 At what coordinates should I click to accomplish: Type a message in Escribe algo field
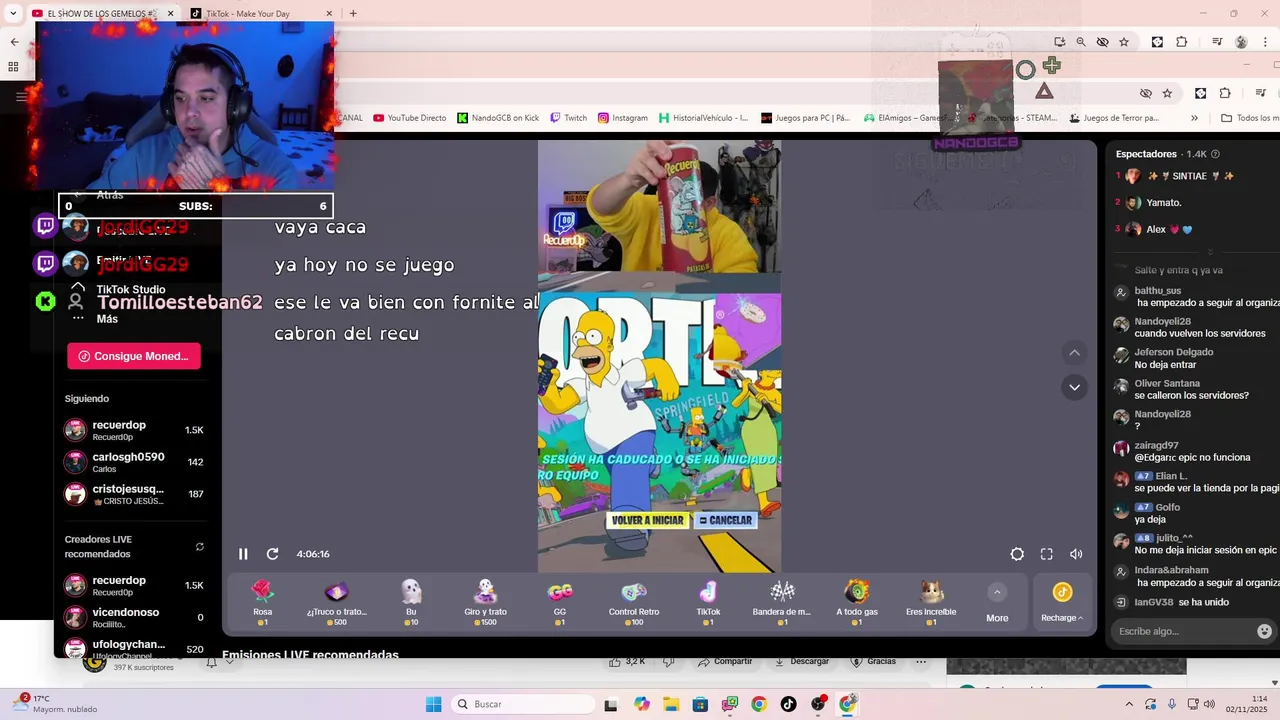coord(1182,631)
